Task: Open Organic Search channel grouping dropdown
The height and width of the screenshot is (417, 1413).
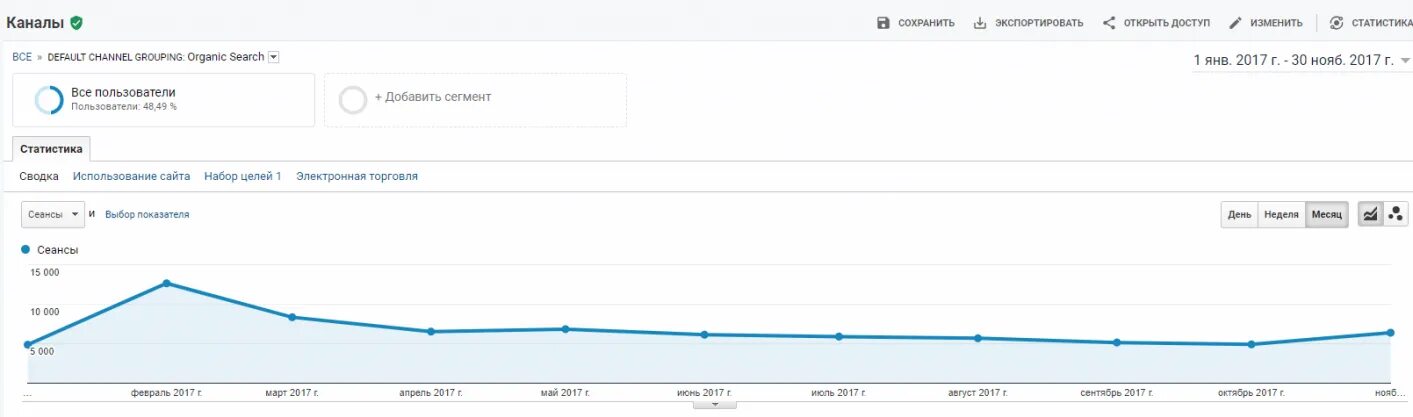Action: click(x=274, y=57)
